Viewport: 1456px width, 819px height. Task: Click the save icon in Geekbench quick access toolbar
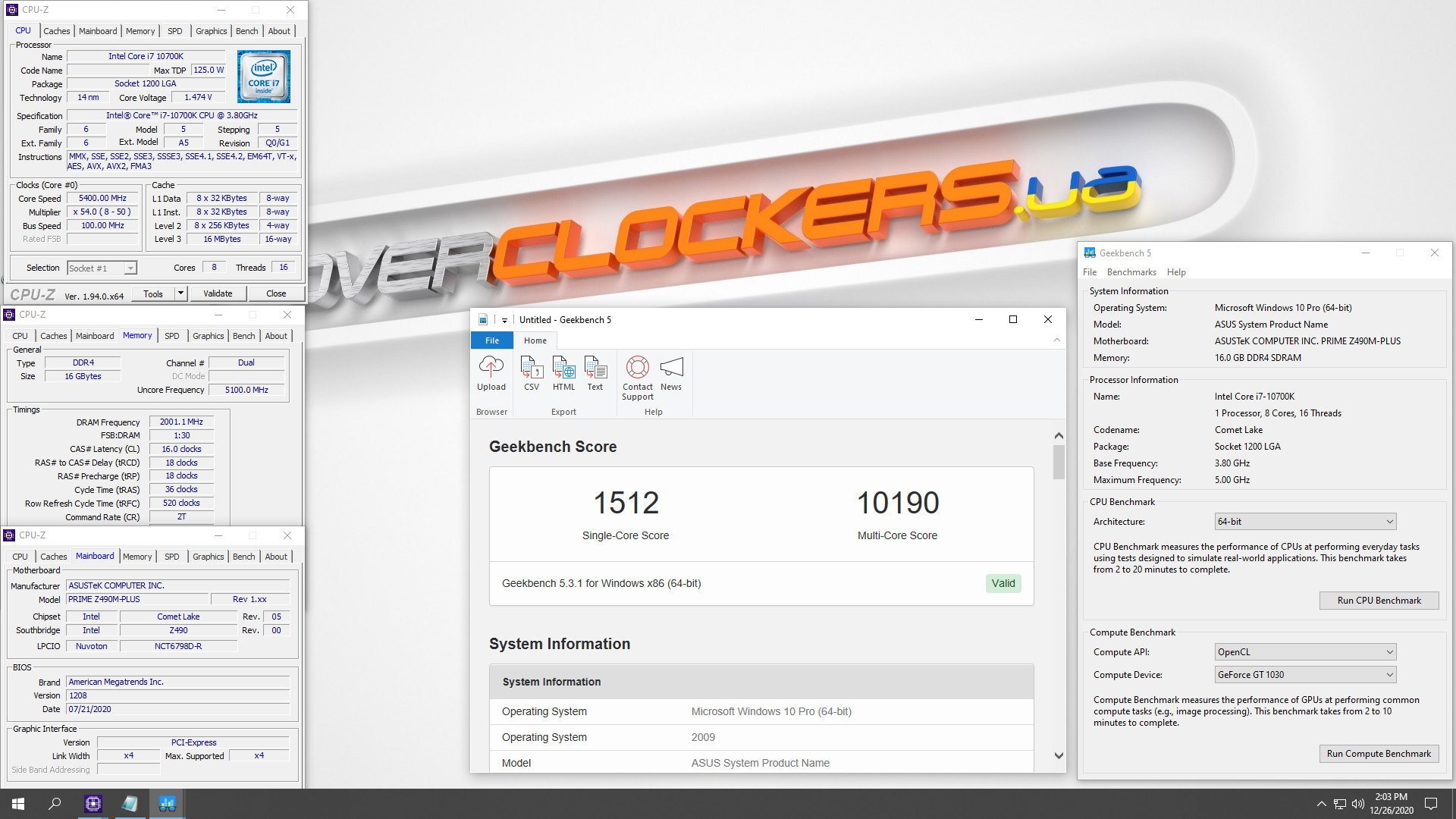pos(483,320)
